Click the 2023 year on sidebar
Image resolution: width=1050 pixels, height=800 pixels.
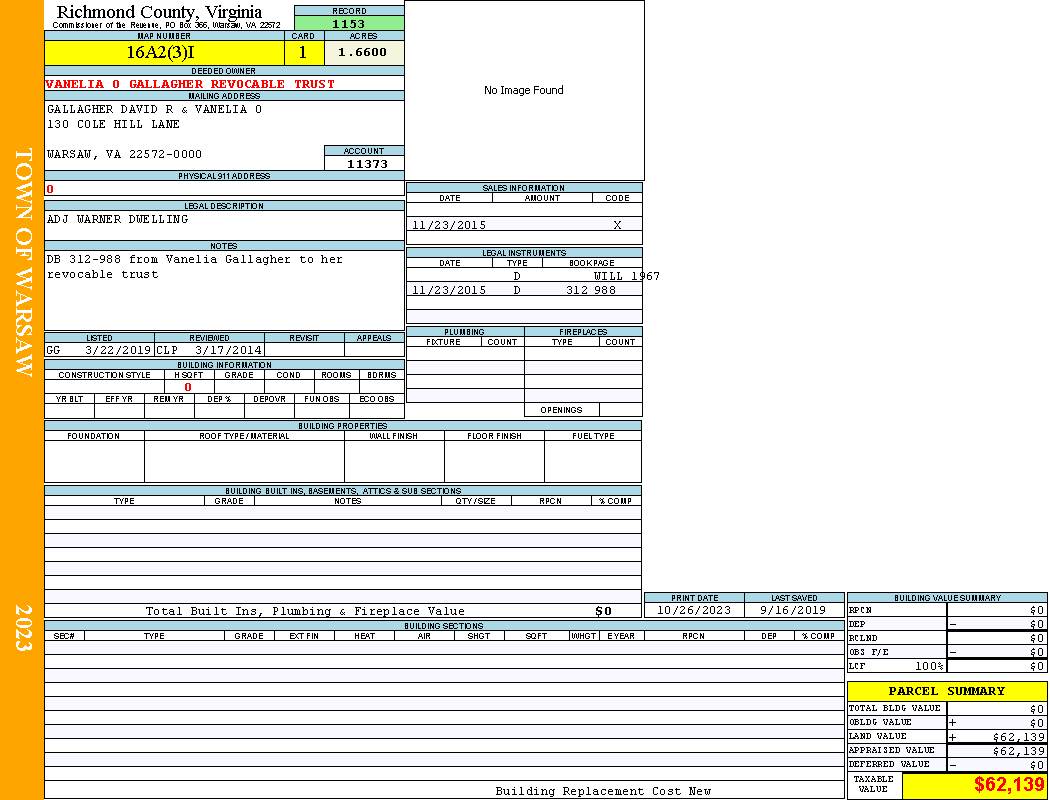[x=23, y=628]
